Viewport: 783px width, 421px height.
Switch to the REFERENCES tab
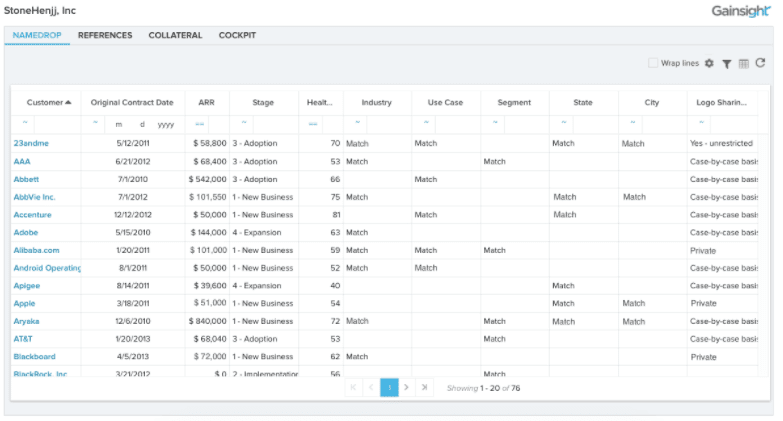(x=105, y=36)
